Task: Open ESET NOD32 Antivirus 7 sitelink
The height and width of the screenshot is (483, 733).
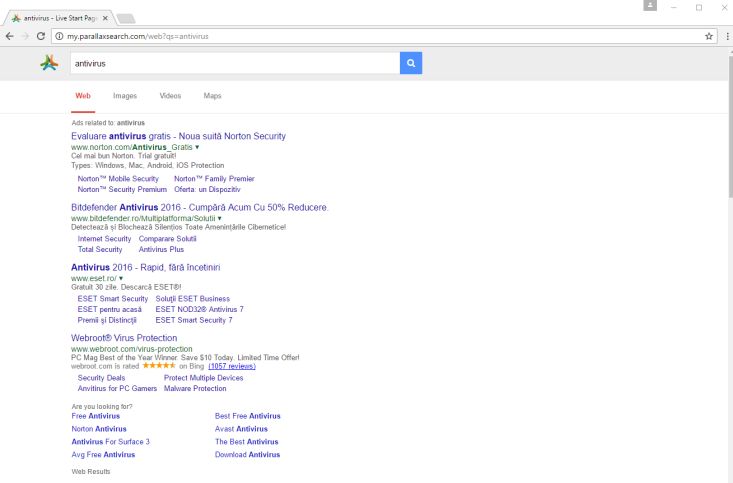Action: [199, 309]
